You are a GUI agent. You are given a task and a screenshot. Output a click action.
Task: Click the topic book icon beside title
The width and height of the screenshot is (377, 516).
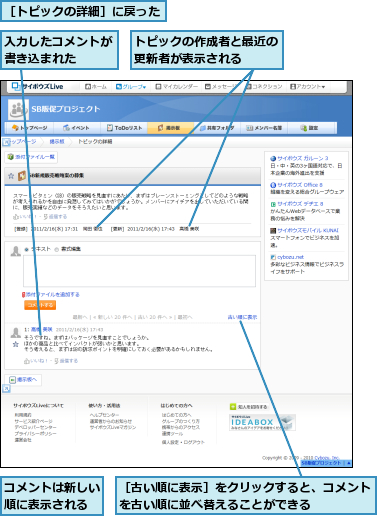22,176
